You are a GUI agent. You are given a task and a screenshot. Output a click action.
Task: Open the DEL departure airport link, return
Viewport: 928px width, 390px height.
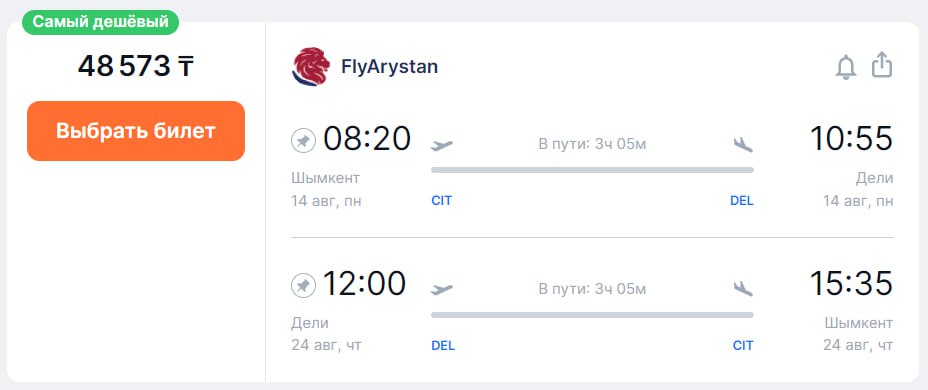pos(443,346)
